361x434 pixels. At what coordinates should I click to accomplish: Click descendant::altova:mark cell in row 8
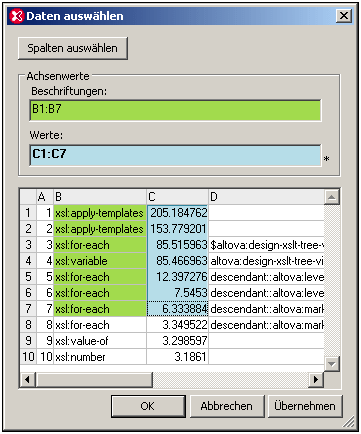click(266, 325)
